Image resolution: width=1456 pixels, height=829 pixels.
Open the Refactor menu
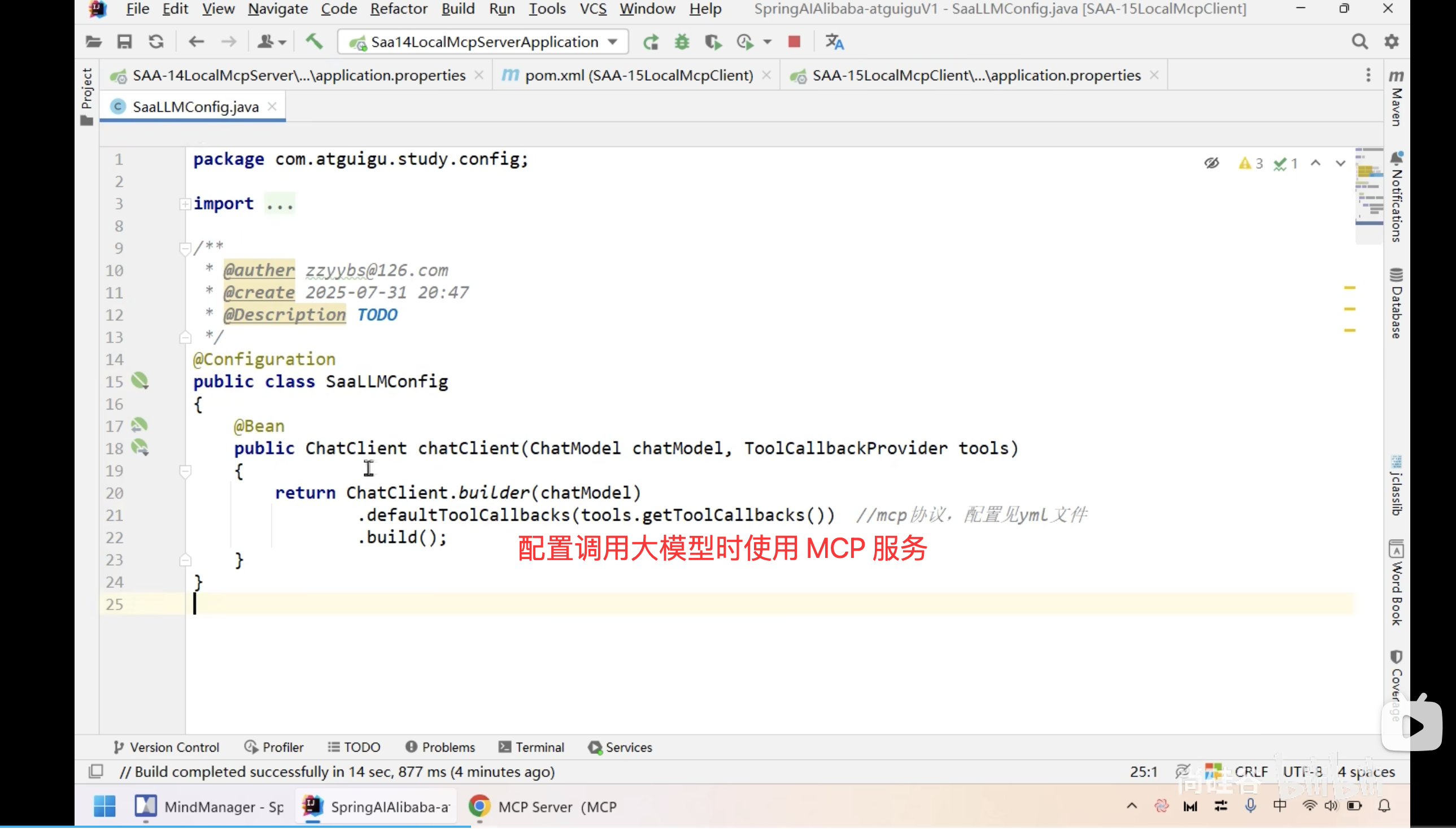pyautogui.click(x=398, y=8)
